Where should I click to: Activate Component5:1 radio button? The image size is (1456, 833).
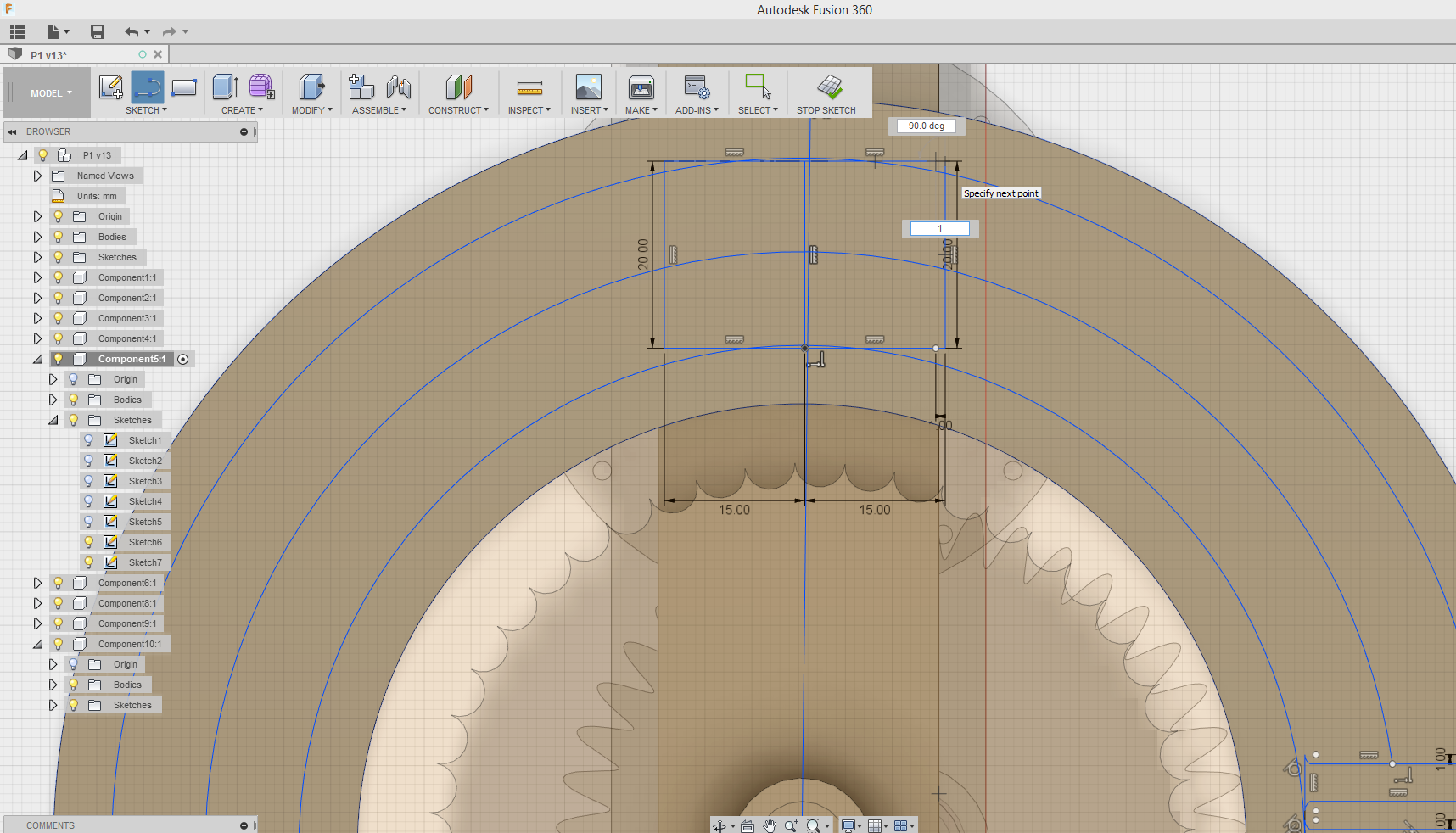pyautogui.click(x=183, y=359)
